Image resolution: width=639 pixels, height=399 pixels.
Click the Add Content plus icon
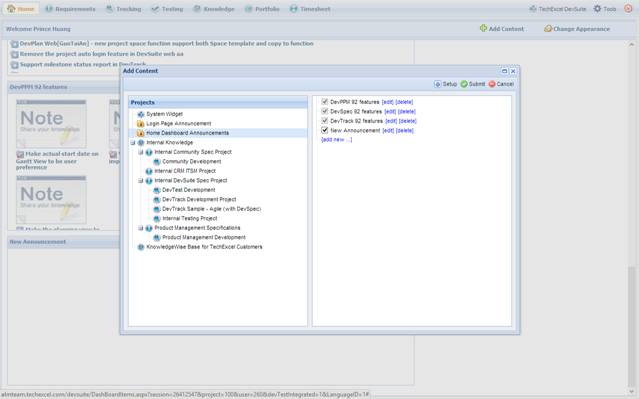[483, 28]
